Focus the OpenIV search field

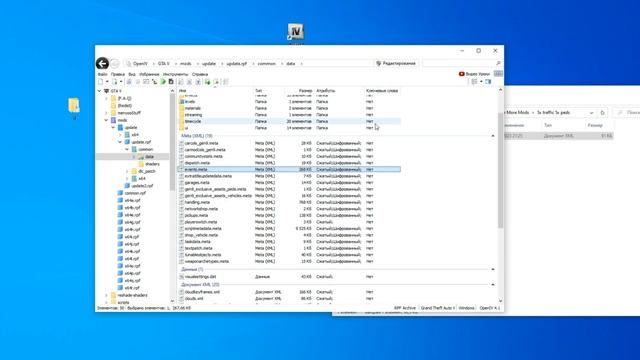[458, 63]
